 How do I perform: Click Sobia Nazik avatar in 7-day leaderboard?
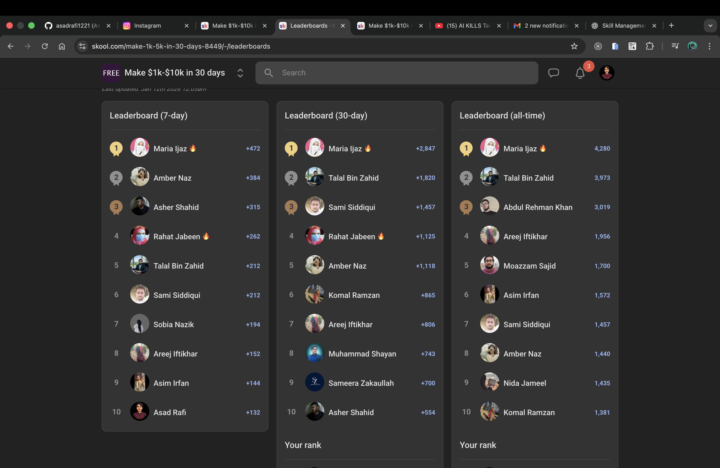(139, 324)
